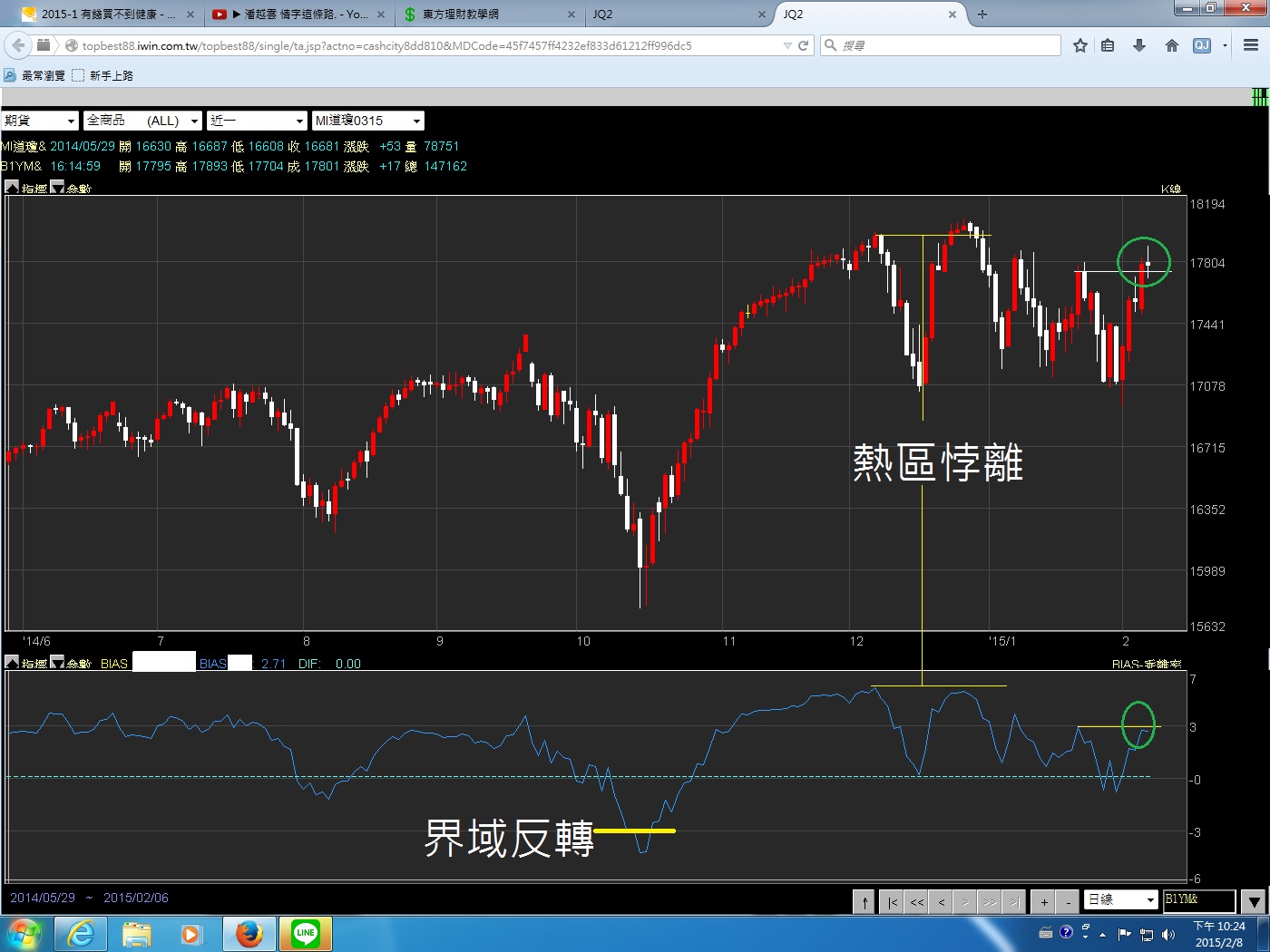The height and width of the screenshot is (952, 1270).
Task: Switch to the 2015-1 有錢買不到健康 tab
Action: pyautogui.click(x=109, y=15)
